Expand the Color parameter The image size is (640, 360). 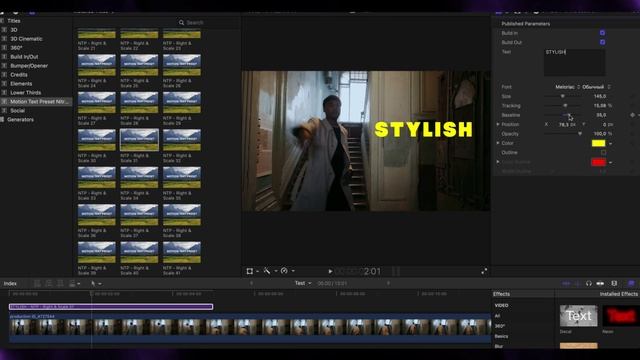(498, 143)
